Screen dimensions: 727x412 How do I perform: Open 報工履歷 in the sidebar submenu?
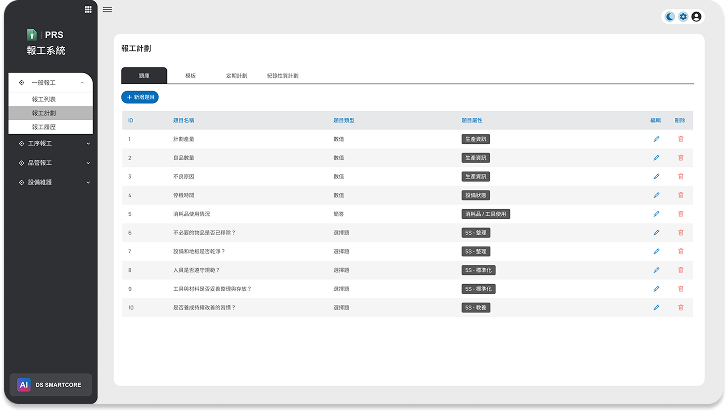[44, 127]
